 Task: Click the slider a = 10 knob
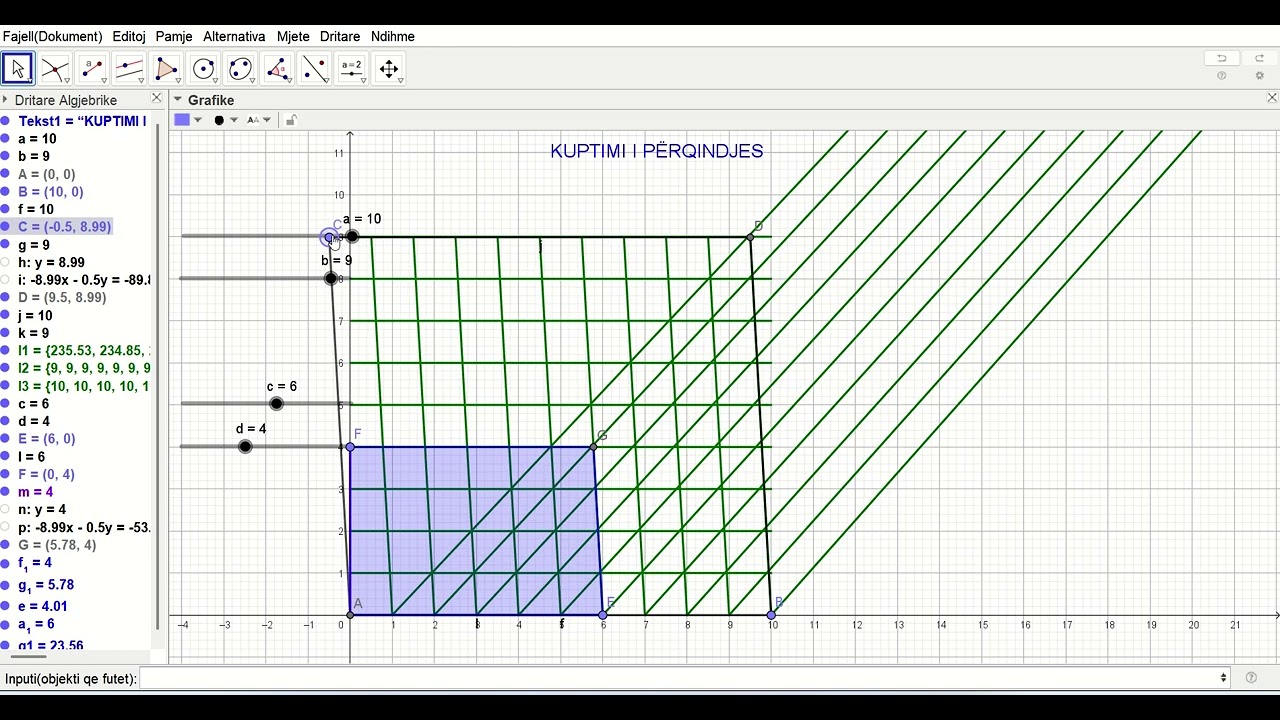point(352,237)
